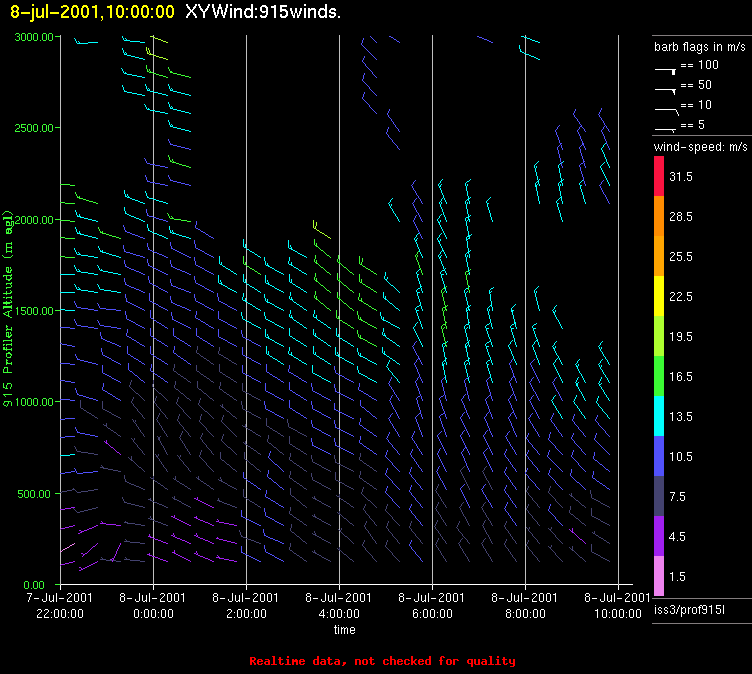Viewport: 752px width, 674px height.
Task: Click the '== 5' barb legend value
Action: pos(693,125)
